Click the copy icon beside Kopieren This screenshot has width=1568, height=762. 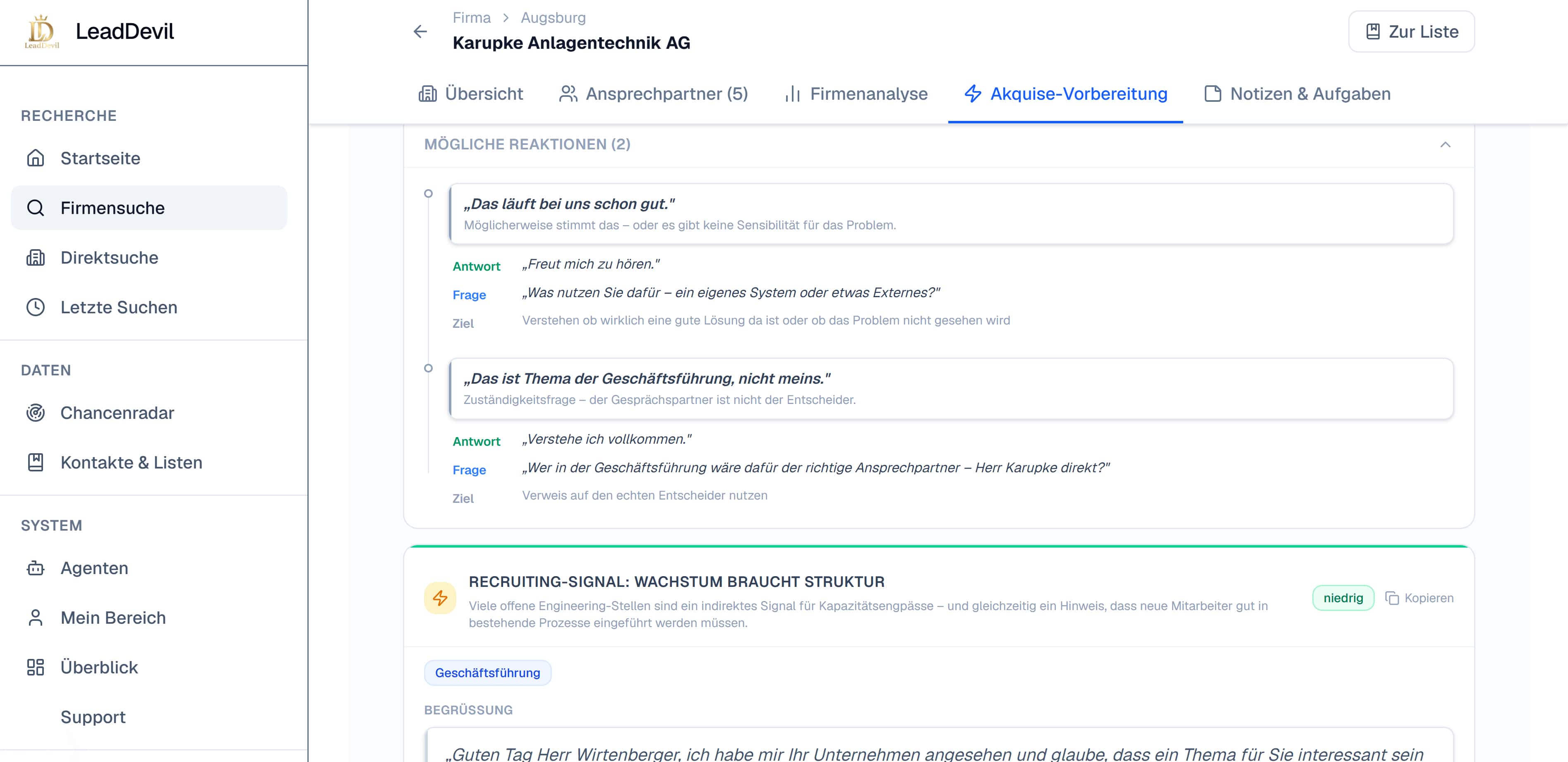[1391, 598]
